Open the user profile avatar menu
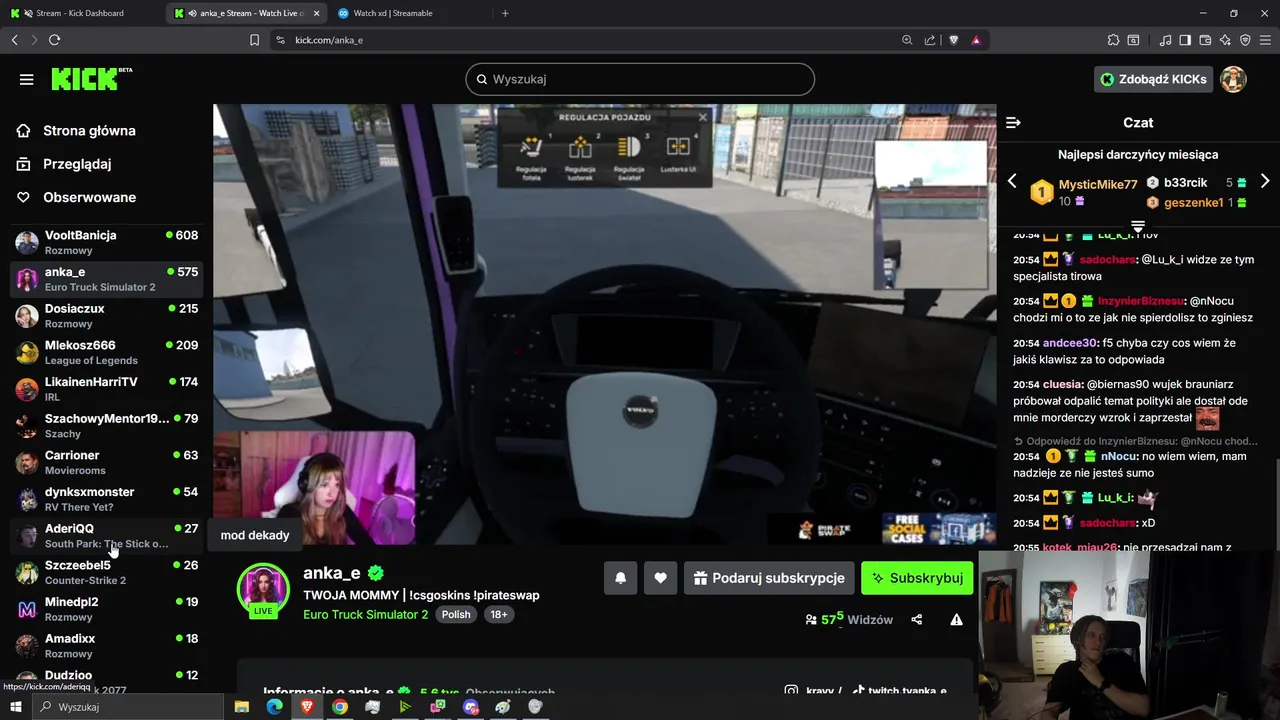The image size is (1280, 720). 1233,79
